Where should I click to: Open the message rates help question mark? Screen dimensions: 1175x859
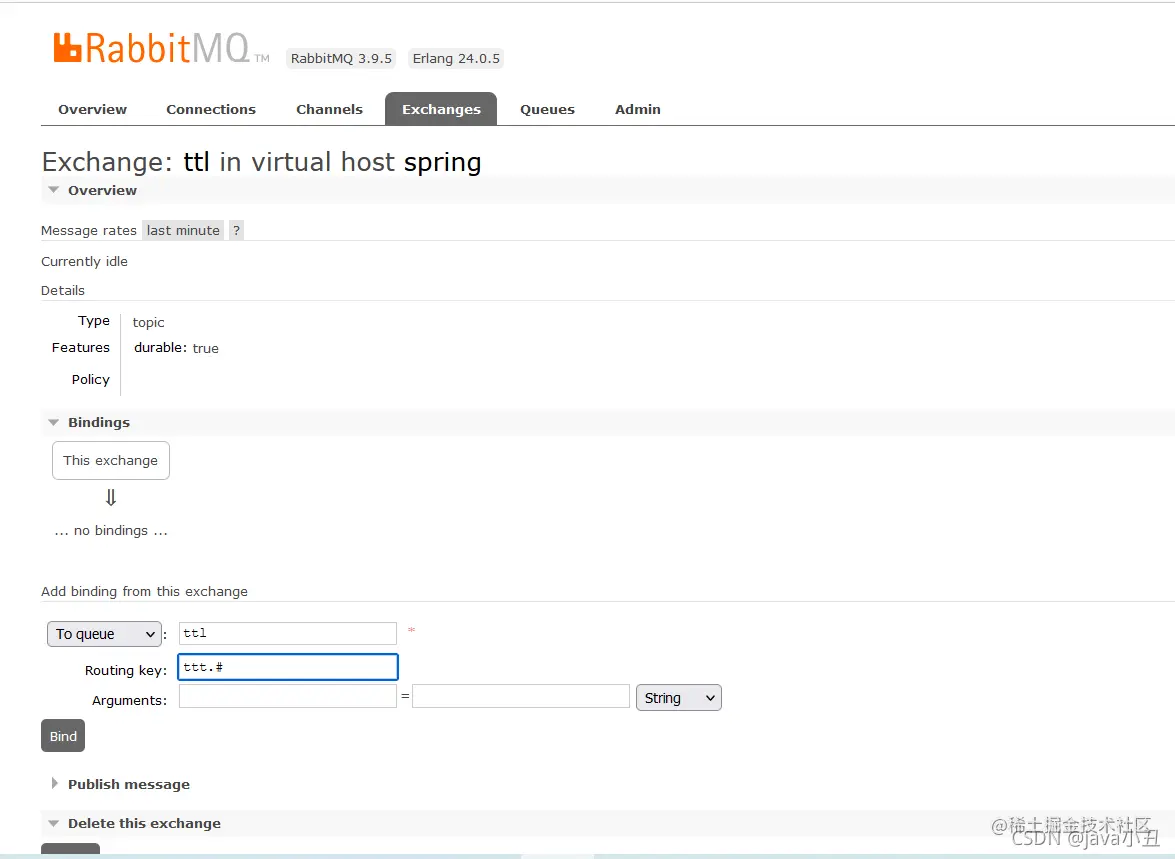236,230
